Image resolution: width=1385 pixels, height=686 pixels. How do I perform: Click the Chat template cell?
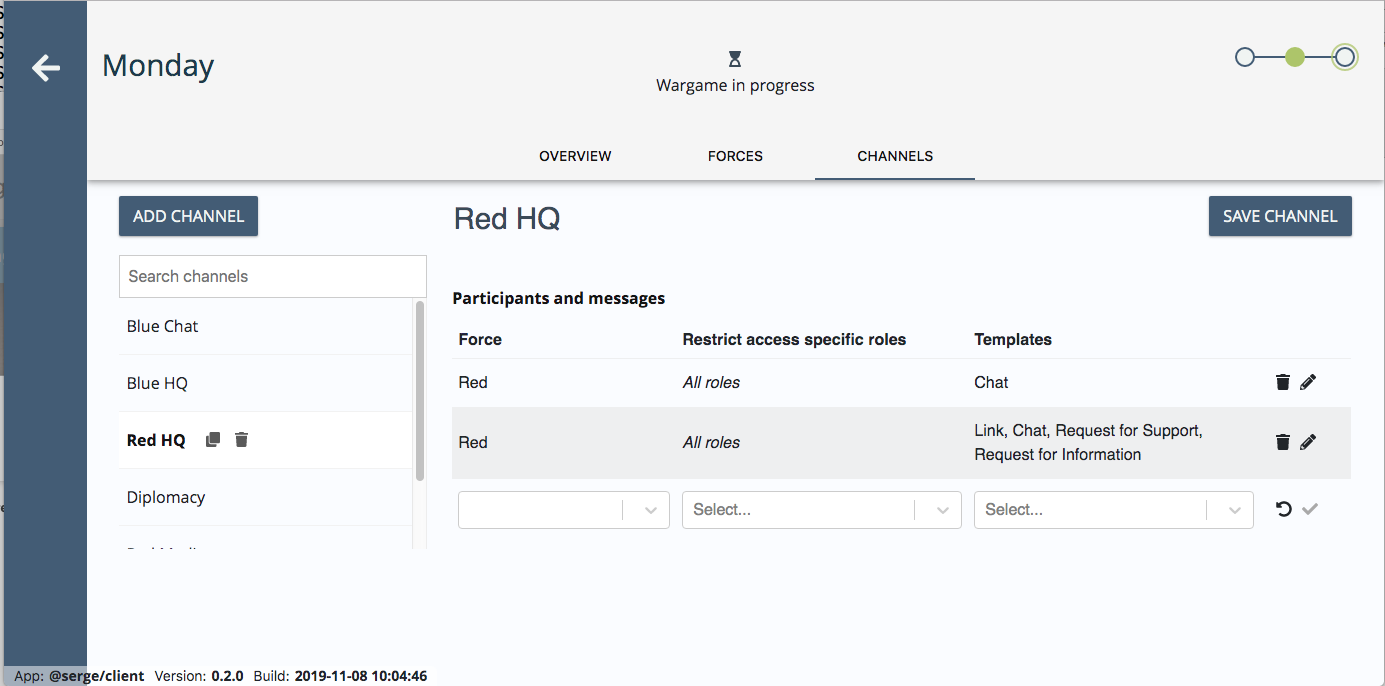click(991, 382)
